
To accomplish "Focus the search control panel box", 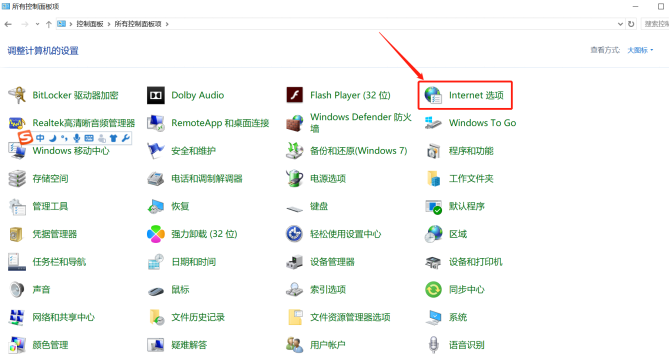I will coord(655,24).
